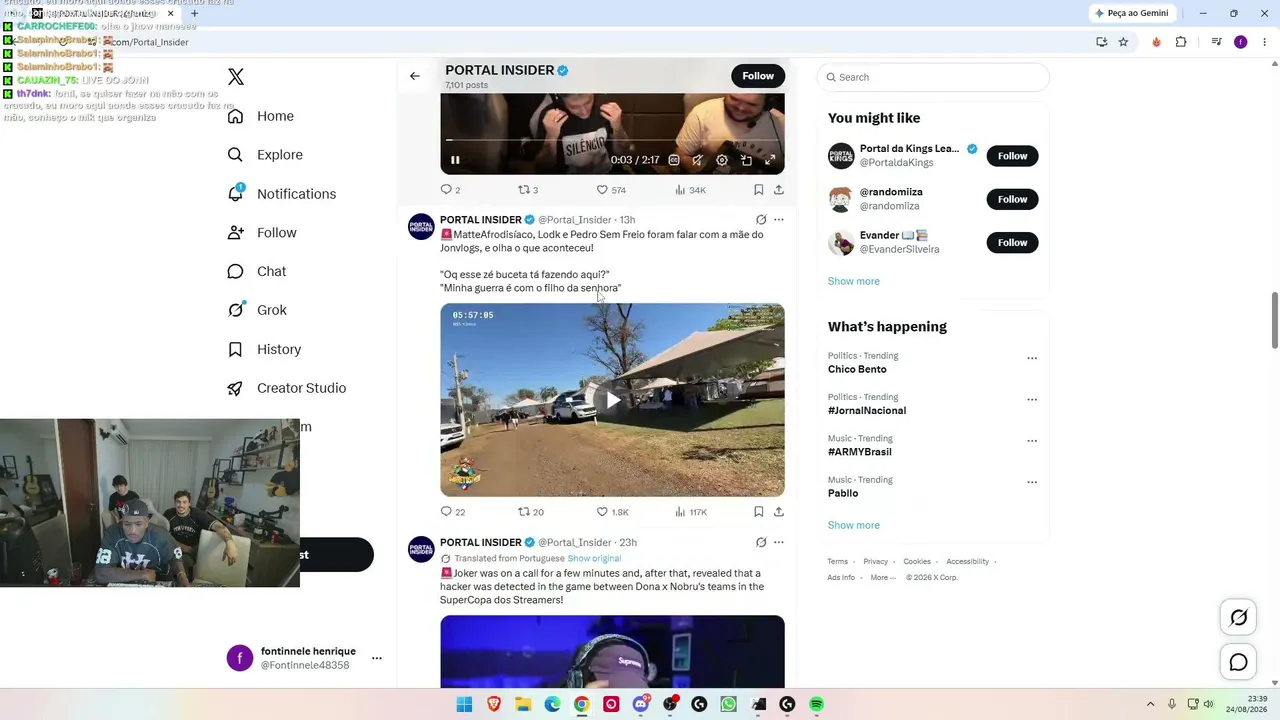Bookmark the post with 1.8K likes
The width and height of the screenshot is (1280, 720).
click(x=759, y=512)
